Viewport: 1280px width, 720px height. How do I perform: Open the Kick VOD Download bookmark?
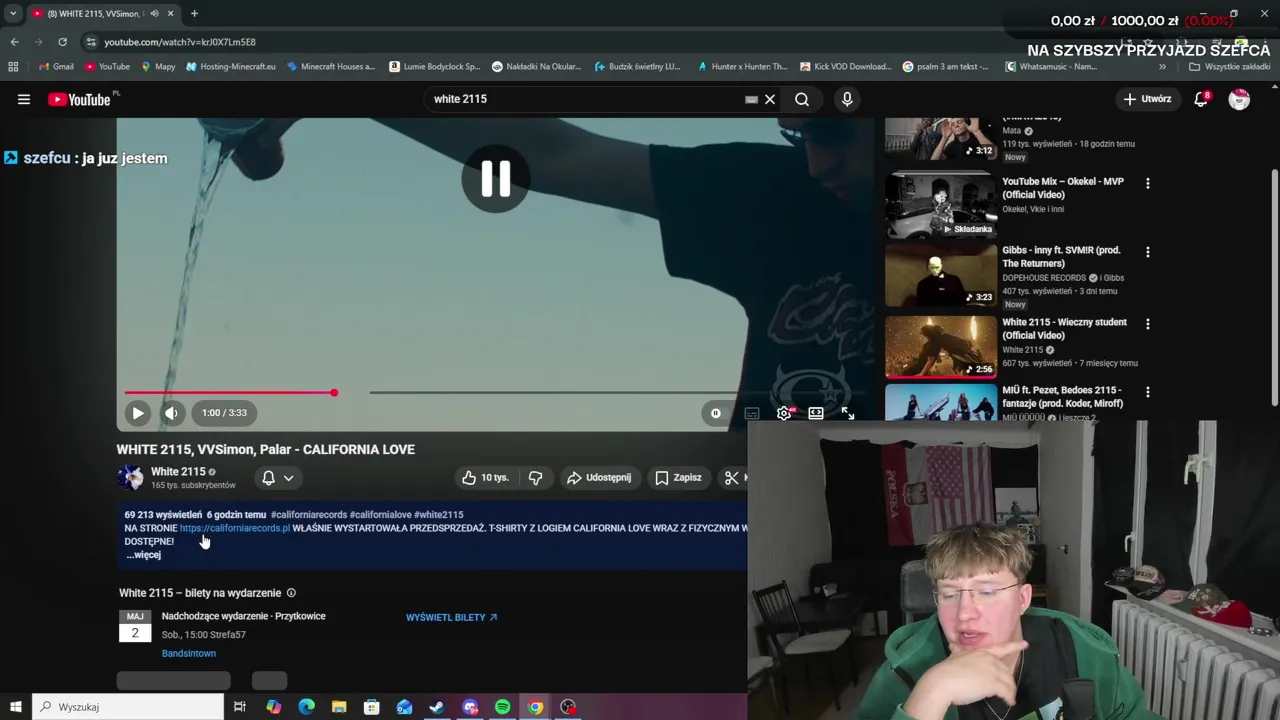coord(846,67)
